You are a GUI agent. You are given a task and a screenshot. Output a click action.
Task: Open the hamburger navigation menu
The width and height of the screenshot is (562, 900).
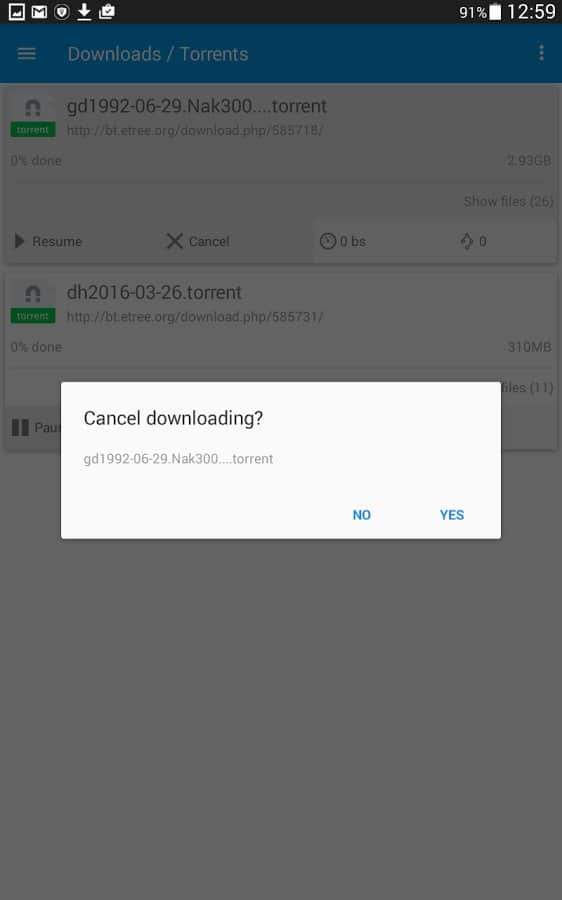pyautogui.click(x=26, y=54)
